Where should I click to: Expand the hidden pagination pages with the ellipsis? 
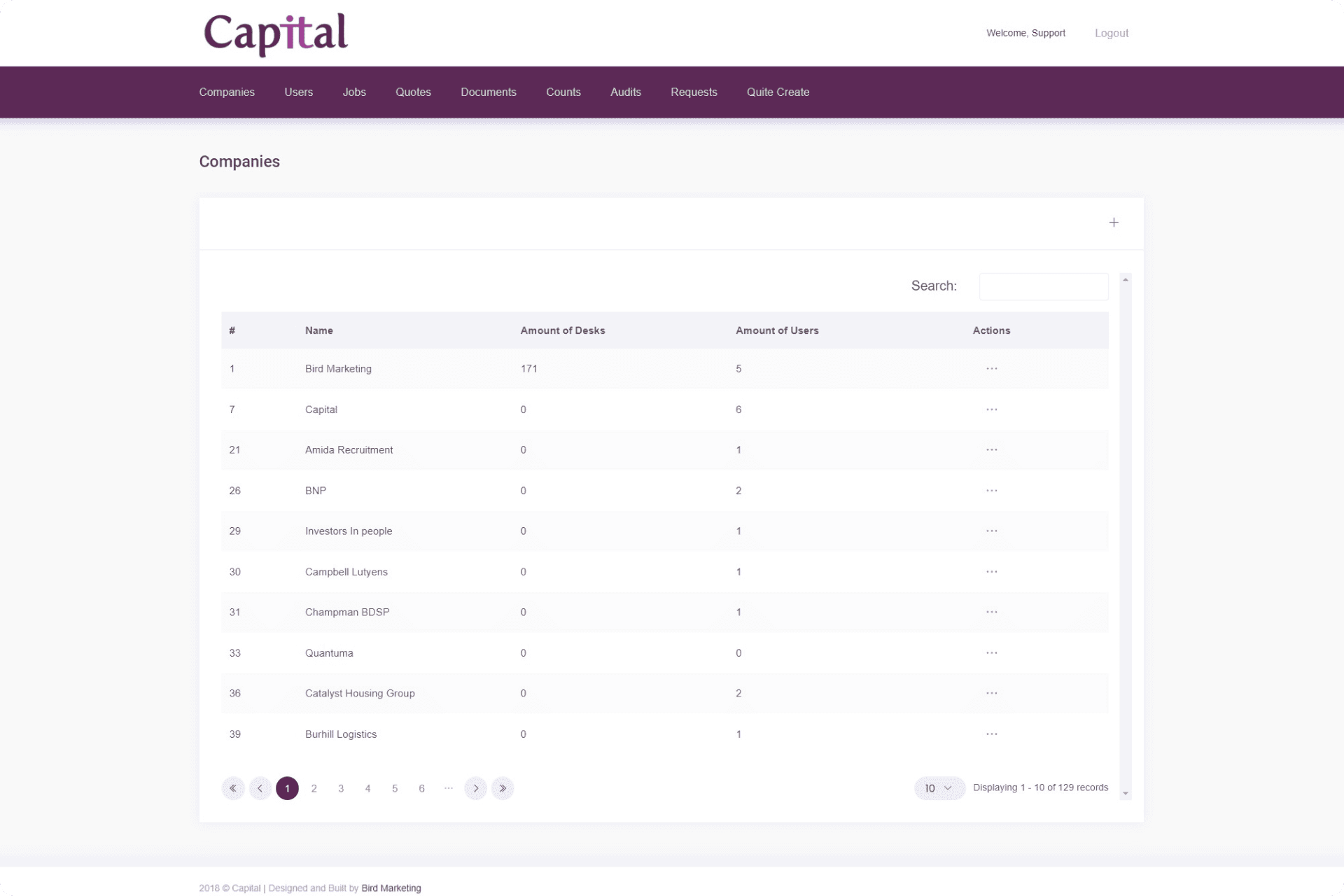448,788
